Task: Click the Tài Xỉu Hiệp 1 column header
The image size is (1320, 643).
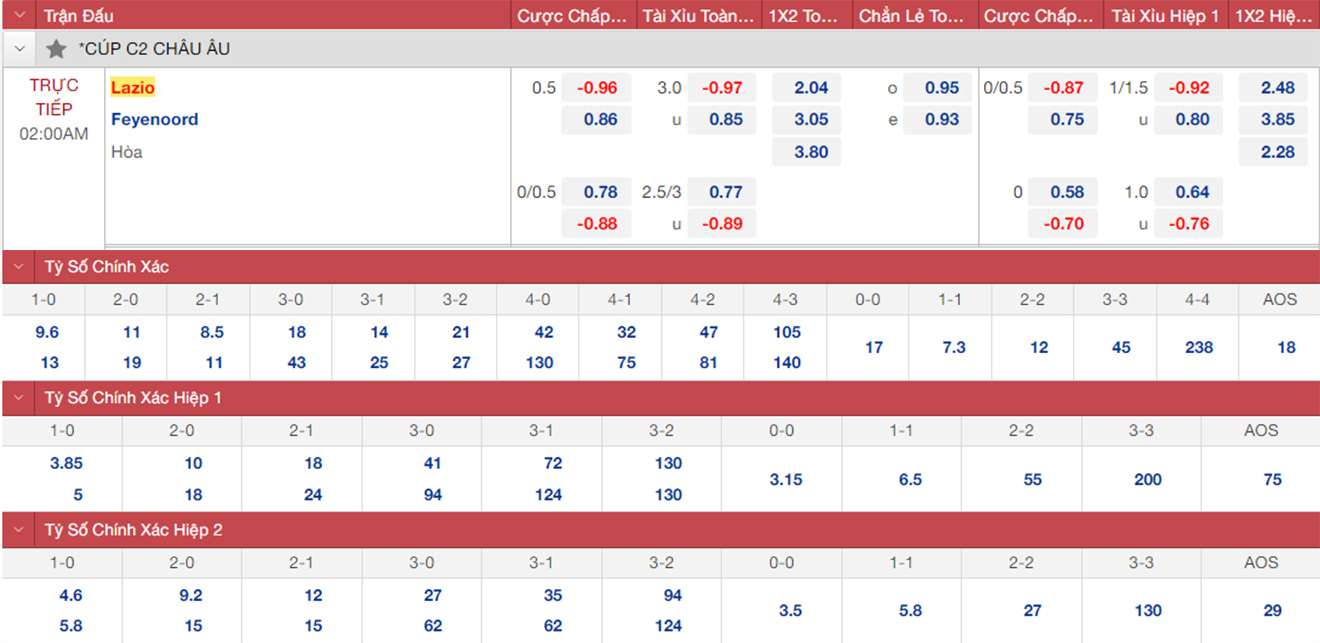Action: (1165, 16)
